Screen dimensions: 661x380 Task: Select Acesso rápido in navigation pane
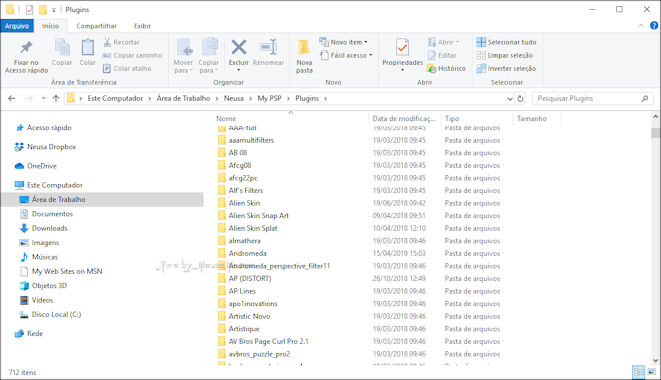coord(49,127)
